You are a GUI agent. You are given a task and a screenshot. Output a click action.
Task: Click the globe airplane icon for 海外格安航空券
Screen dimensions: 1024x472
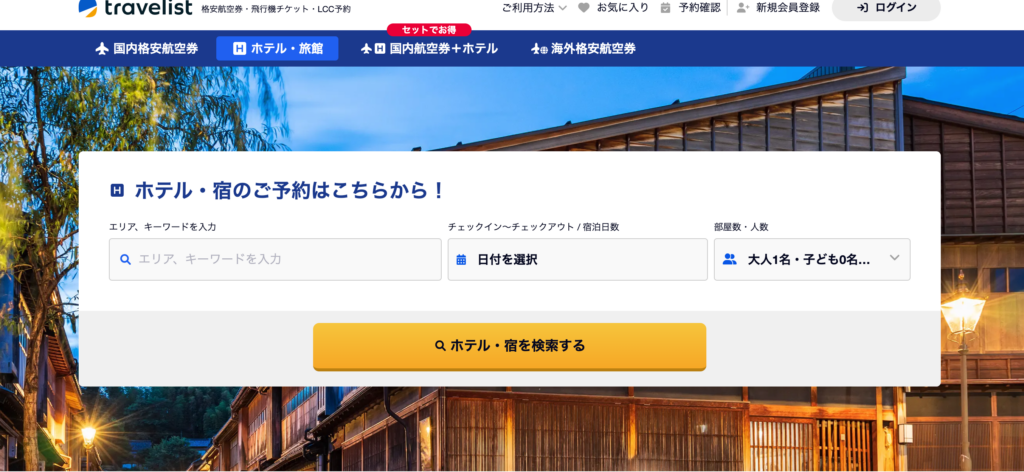click(539, 48)
